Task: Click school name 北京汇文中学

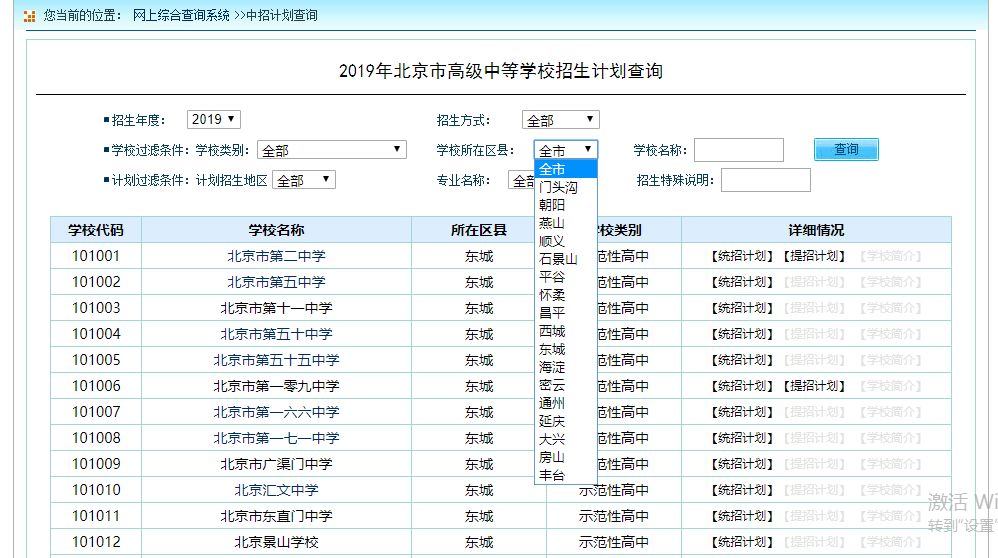Action: (x=276, y=490)
